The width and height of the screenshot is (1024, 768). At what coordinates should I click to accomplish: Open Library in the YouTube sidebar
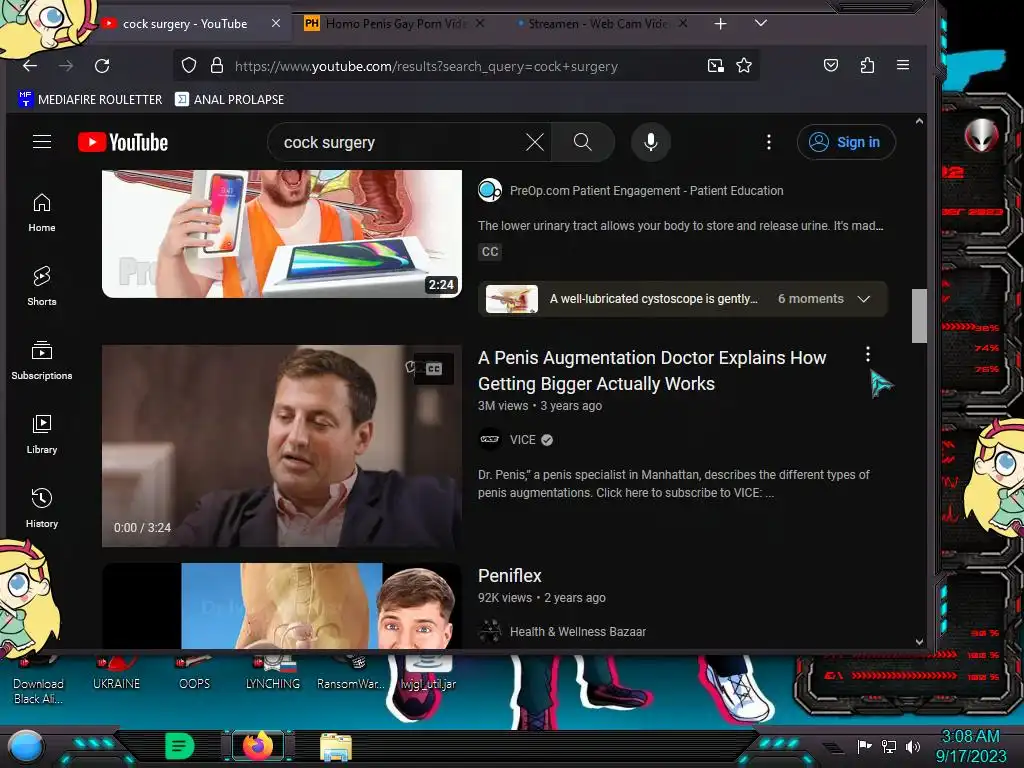coord(42,434)
